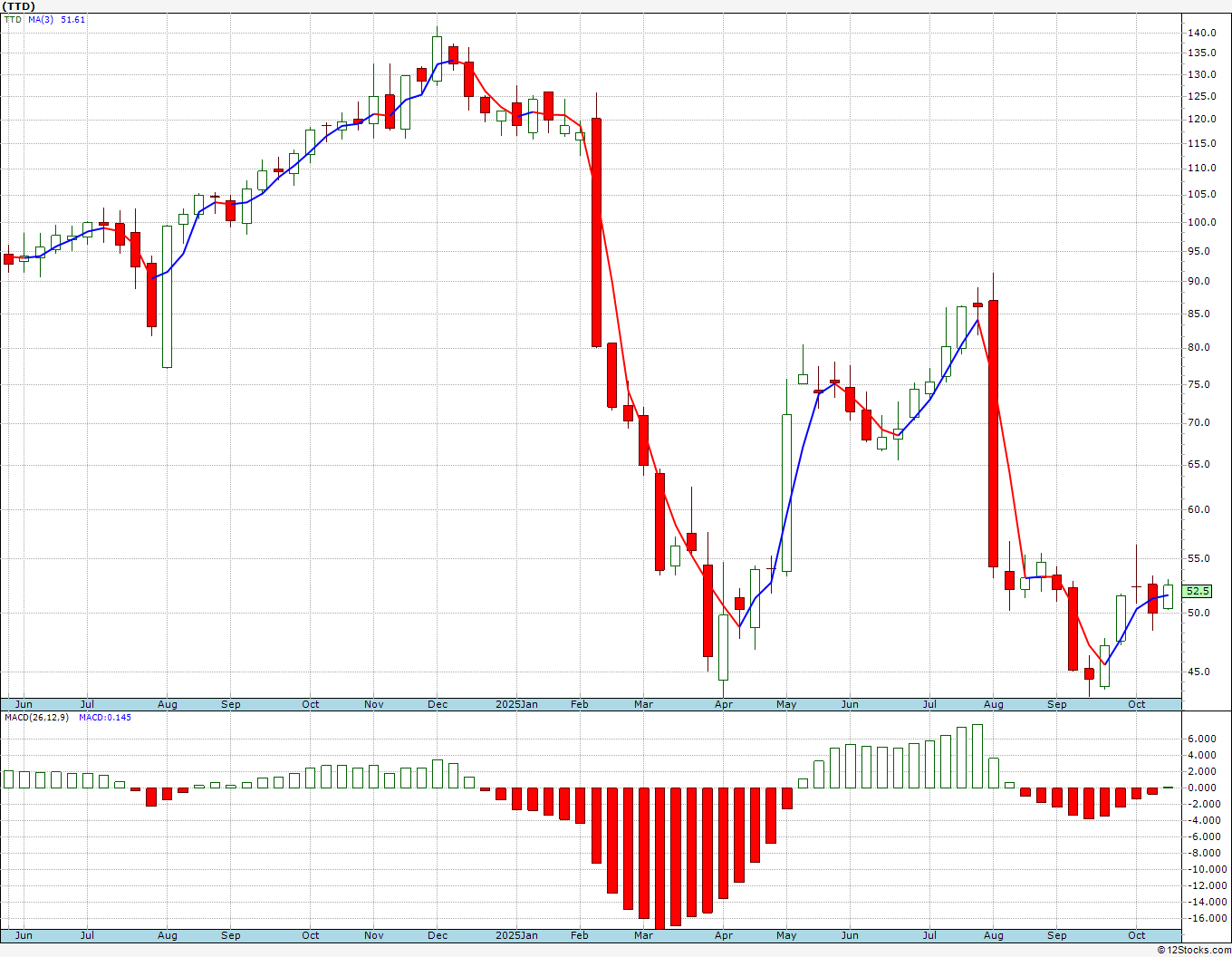
Task: Select the 70.0 price axis label
Action: click(x=1199, y=422)
